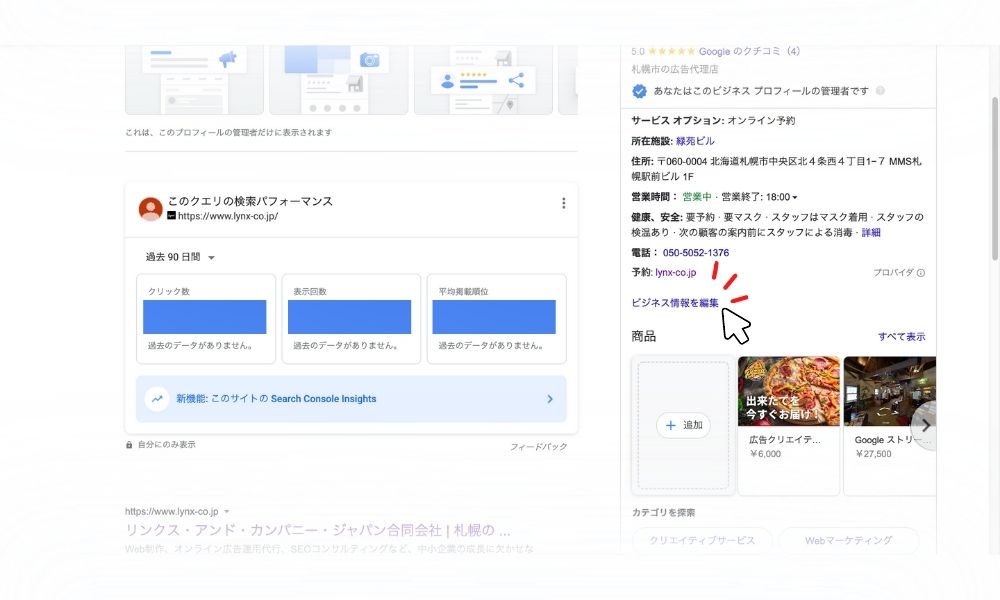The width and height of the screenshot is (1000, 600).
Task: Click the trend icon on Insights banner
Action: (156, 399)
